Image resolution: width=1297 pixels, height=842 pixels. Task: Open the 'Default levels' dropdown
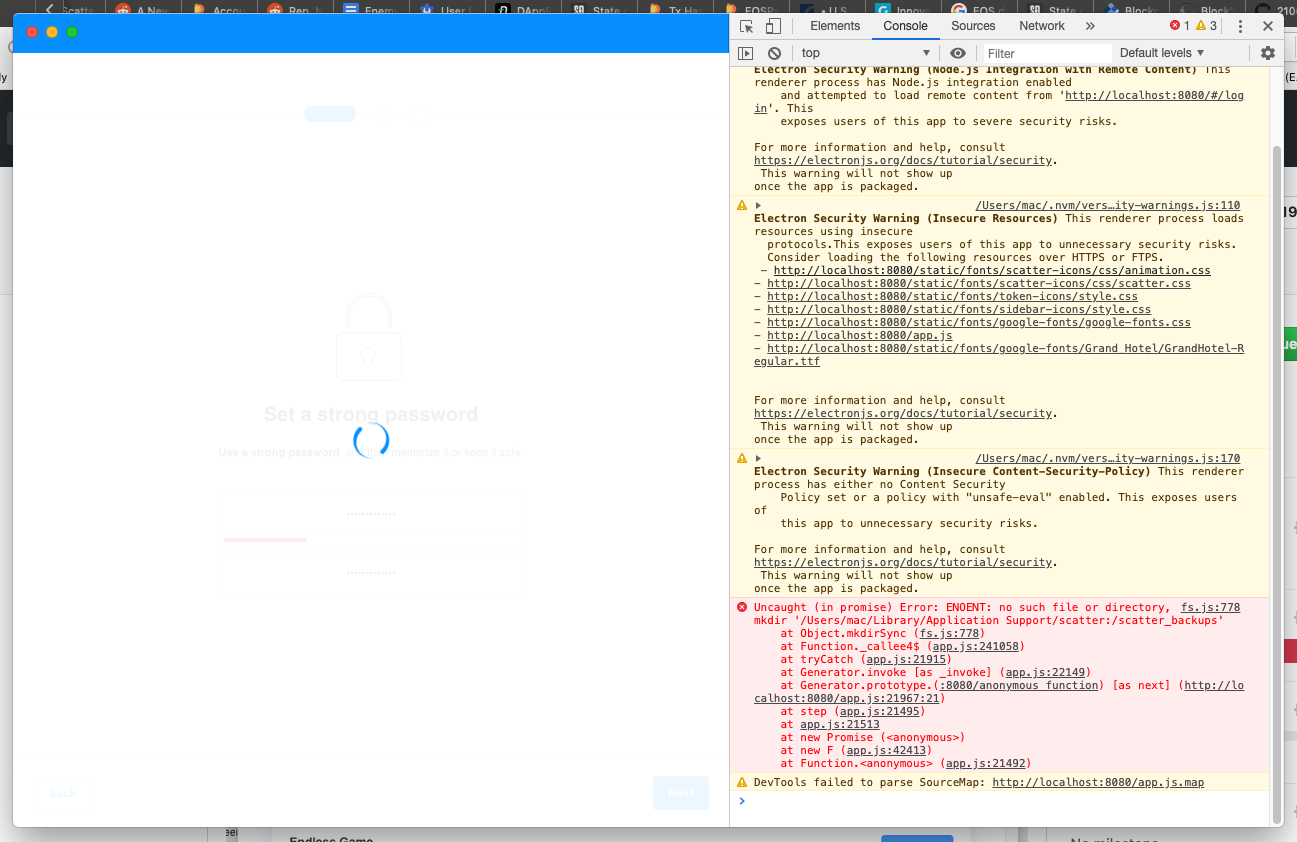1162,52
